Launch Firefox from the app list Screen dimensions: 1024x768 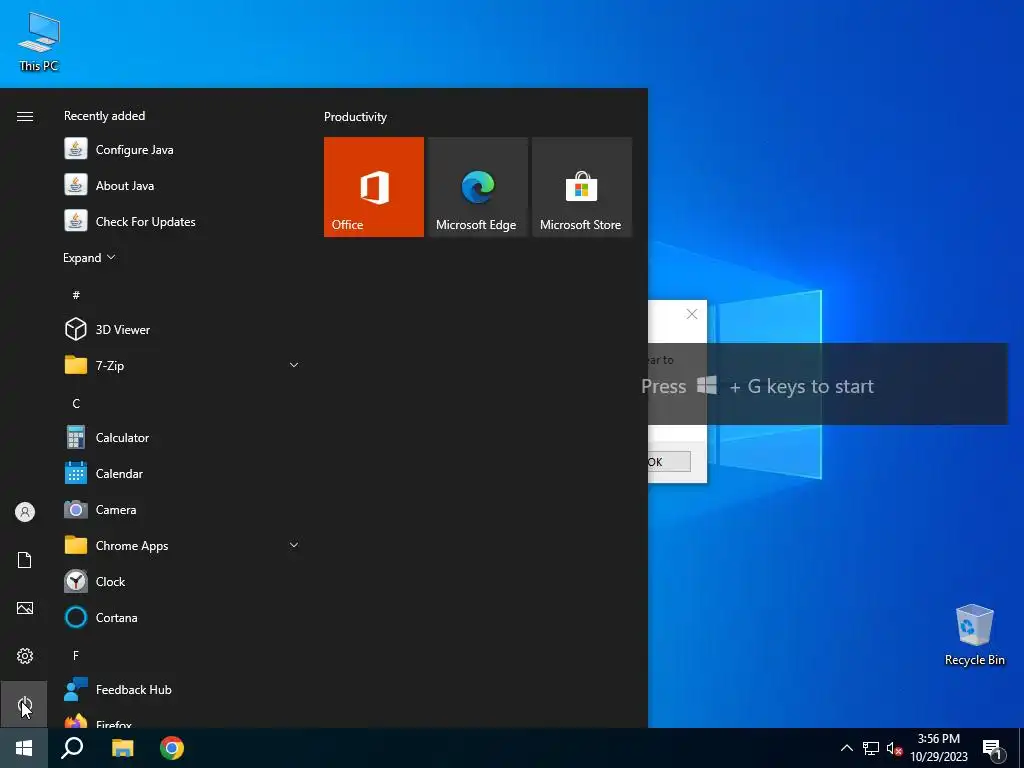tap(183, 720)
